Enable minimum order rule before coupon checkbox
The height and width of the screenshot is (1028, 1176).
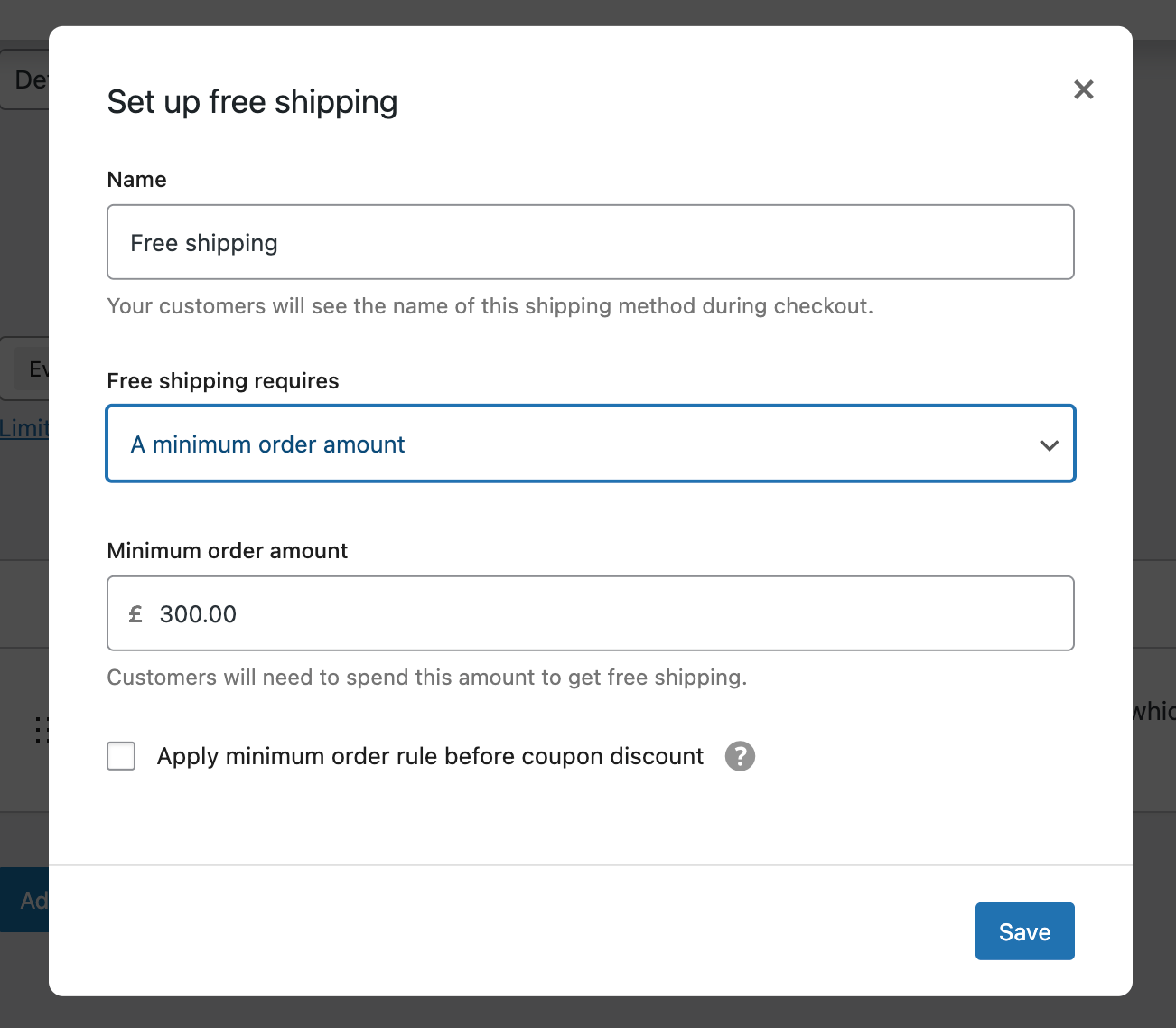[x=121, y=756]
